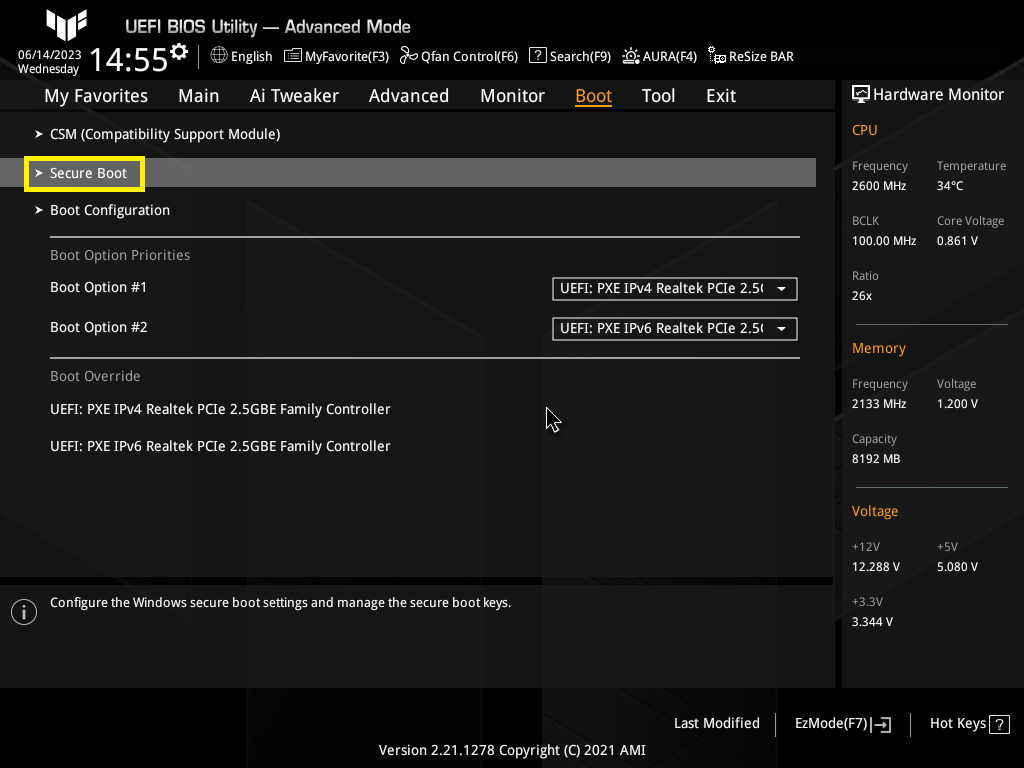Boot override from PXE IPv4 Realtek controller
The width and height of the screenshot is (1024, 768).
coord(220,409)
